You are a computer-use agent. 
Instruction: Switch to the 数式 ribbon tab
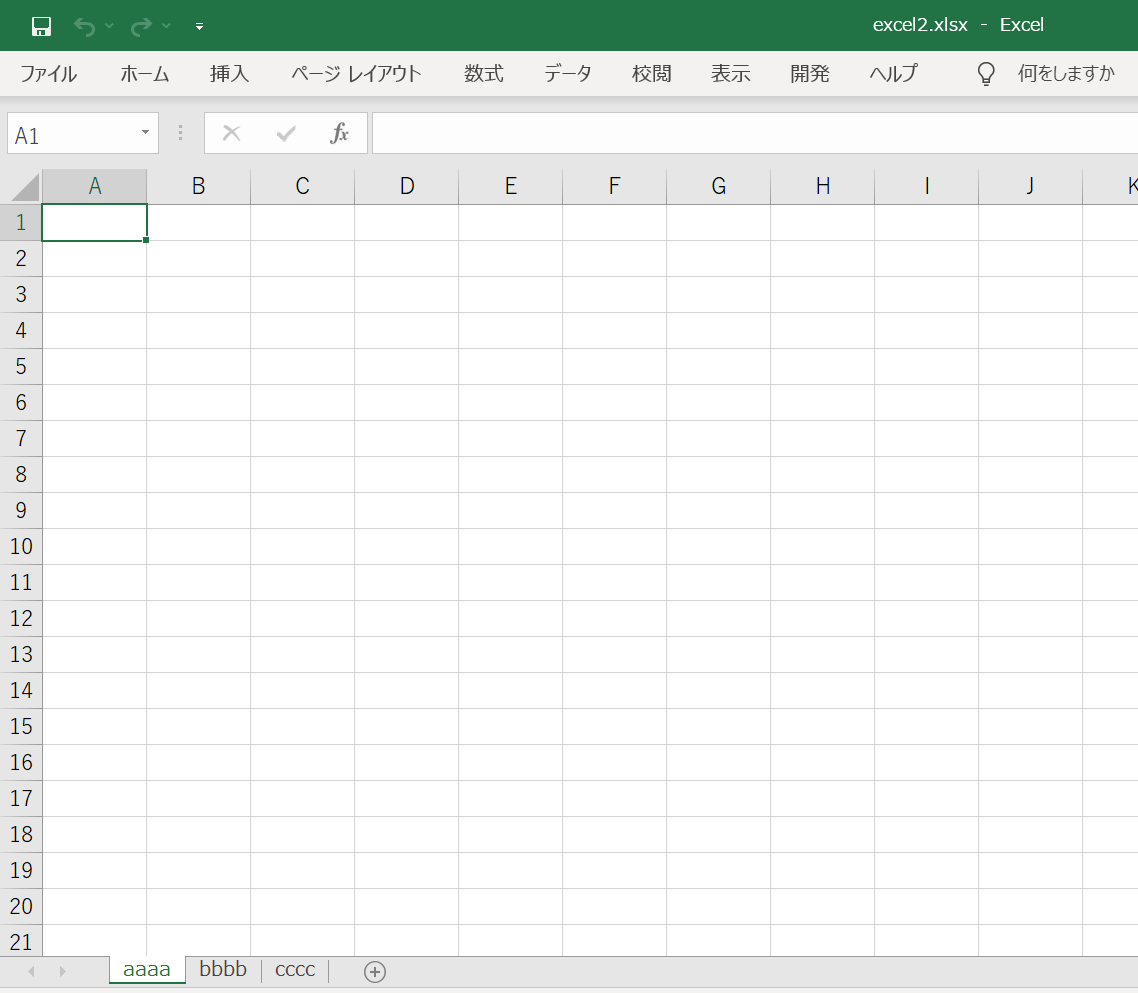[484, 73]
